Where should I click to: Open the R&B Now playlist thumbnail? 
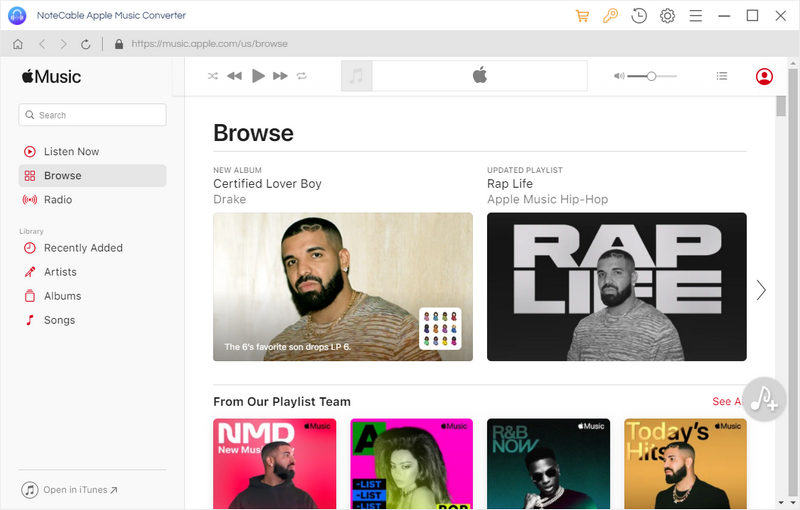(x=548, y=464)
